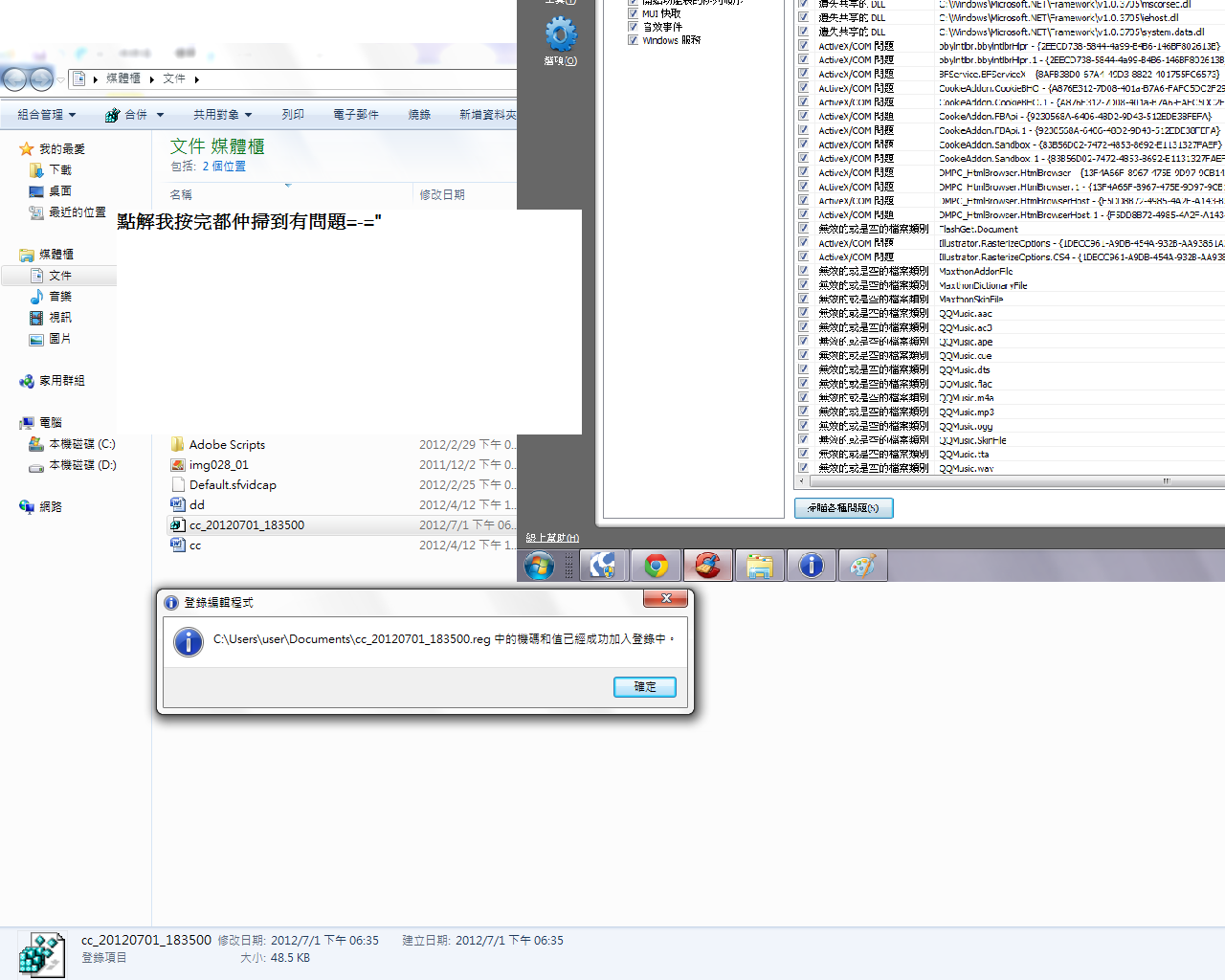Click 燒錄 in the Explorer toolbar

(x=419, y=115)
